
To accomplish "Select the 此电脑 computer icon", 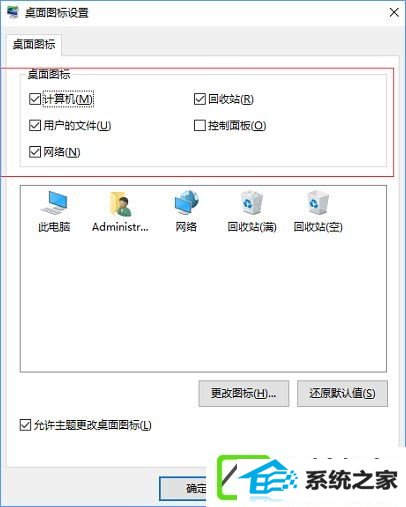I will 54,202.
